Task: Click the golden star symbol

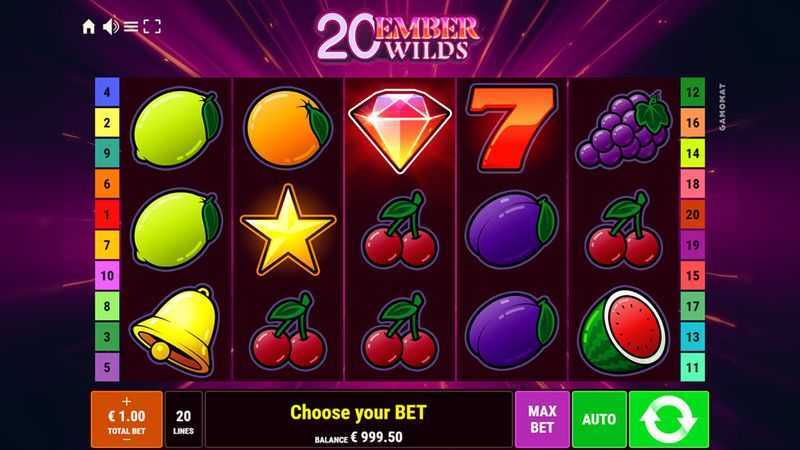Action: point(288,230)
